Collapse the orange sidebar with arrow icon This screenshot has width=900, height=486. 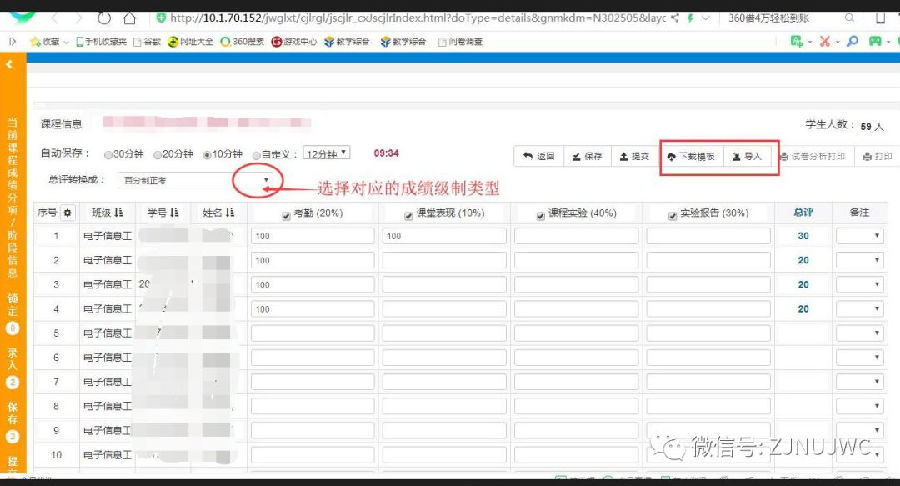pyautogui.click(x=9, y=64)
